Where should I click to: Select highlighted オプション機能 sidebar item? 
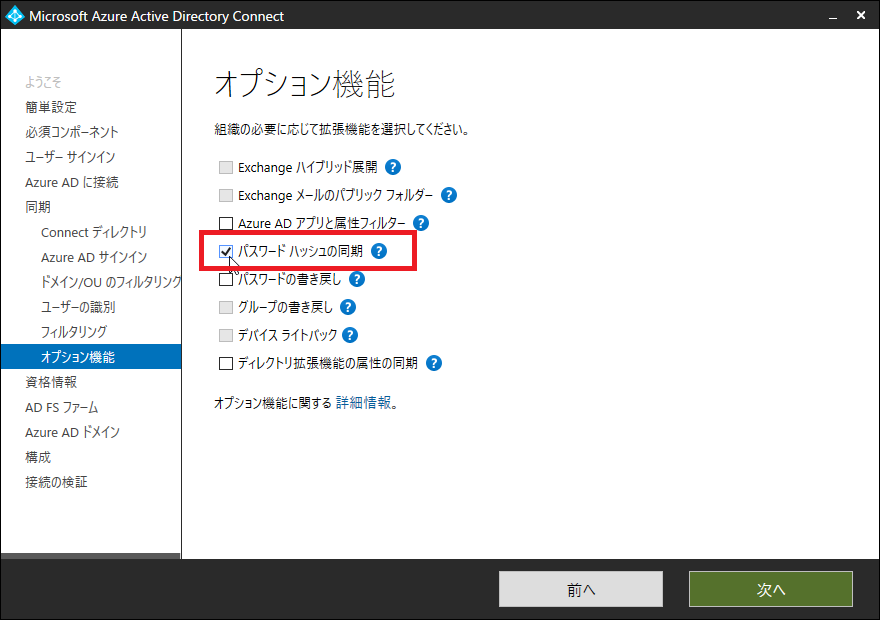[91, 357]
